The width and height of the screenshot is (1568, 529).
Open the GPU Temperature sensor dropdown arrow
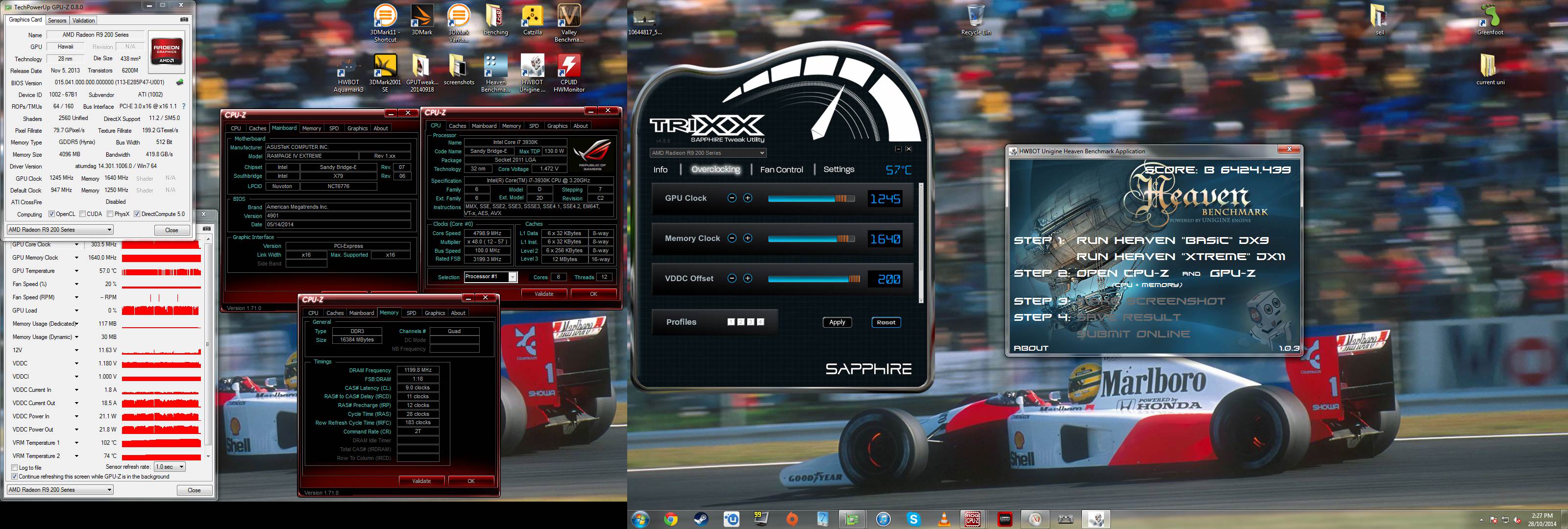coord(77,271)
